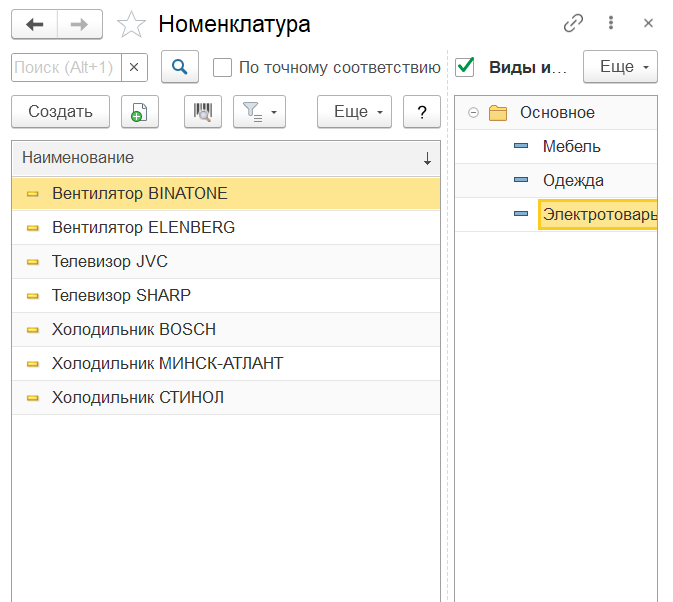Add Номенклатура to favorites with star
This screenshot has height=602, width=673.
[131, 24]
